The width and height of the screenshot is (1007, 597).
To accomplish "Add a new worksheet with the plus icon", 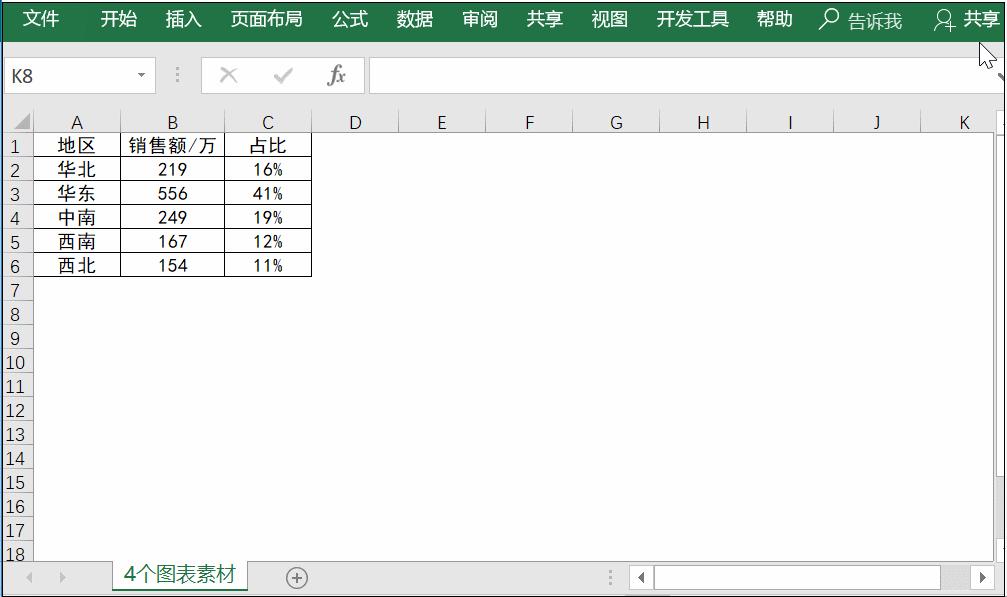I will (x=297, y=576).
